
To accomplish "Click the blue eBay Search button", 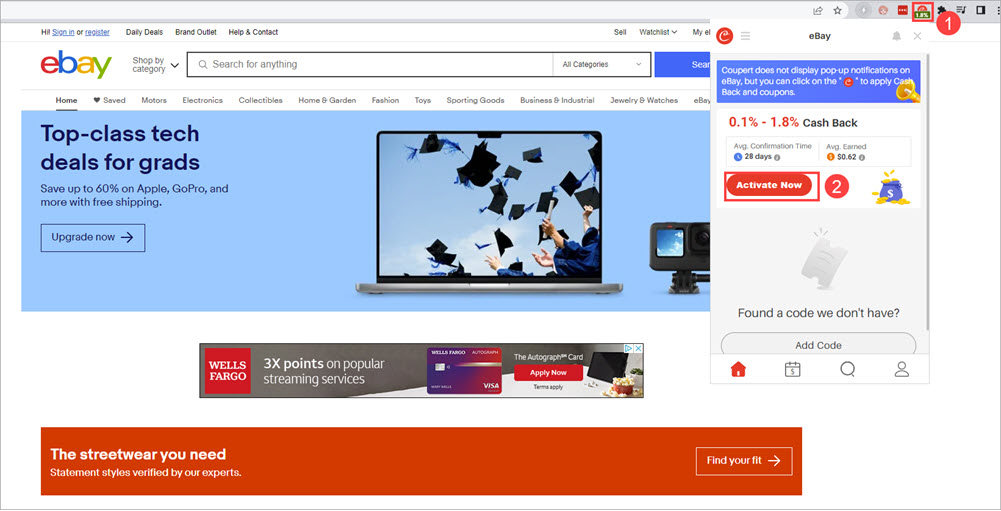I will (682, 65).
